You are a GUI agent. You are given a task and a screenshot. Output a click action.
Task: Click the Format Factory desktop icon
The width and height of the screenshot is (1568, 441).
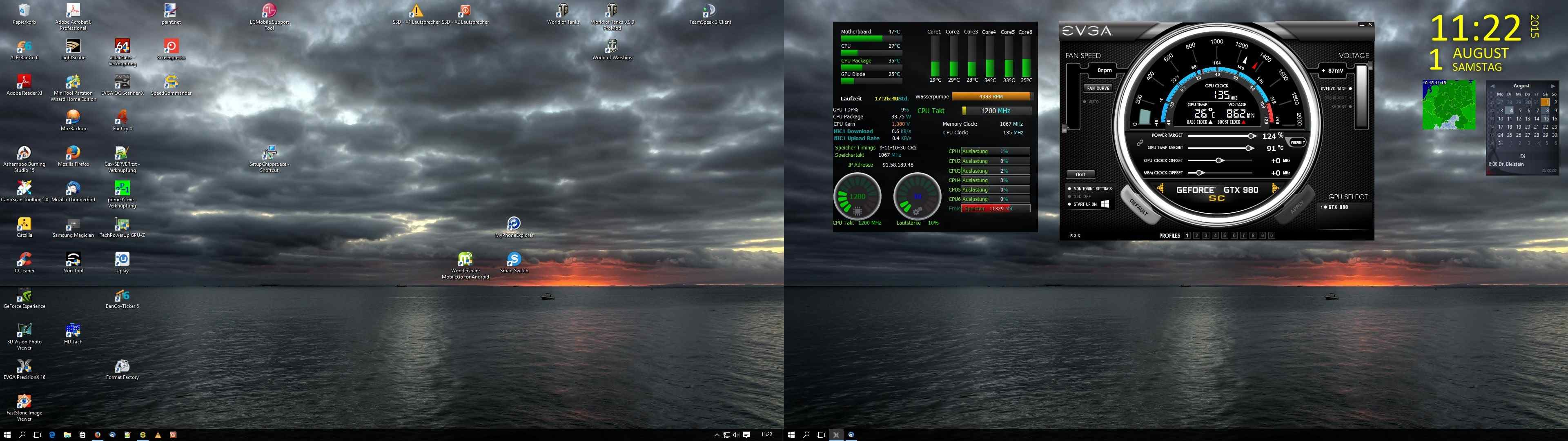pos(122,366)
